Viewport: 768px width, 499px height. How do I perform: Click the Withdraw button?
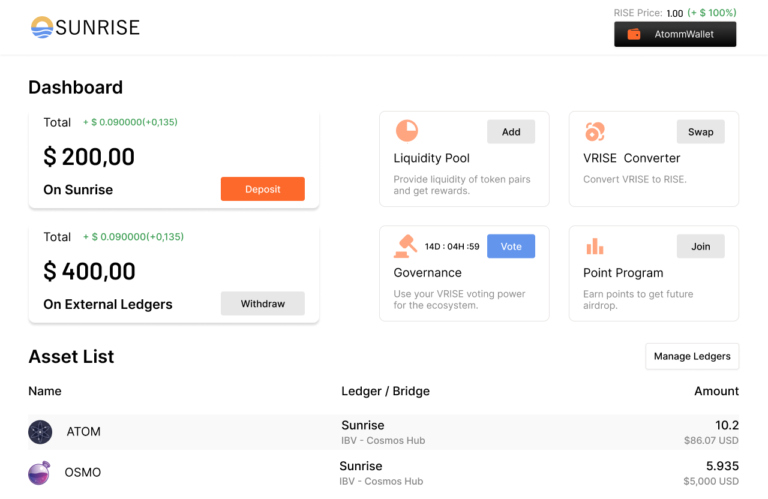click(263, 304)
